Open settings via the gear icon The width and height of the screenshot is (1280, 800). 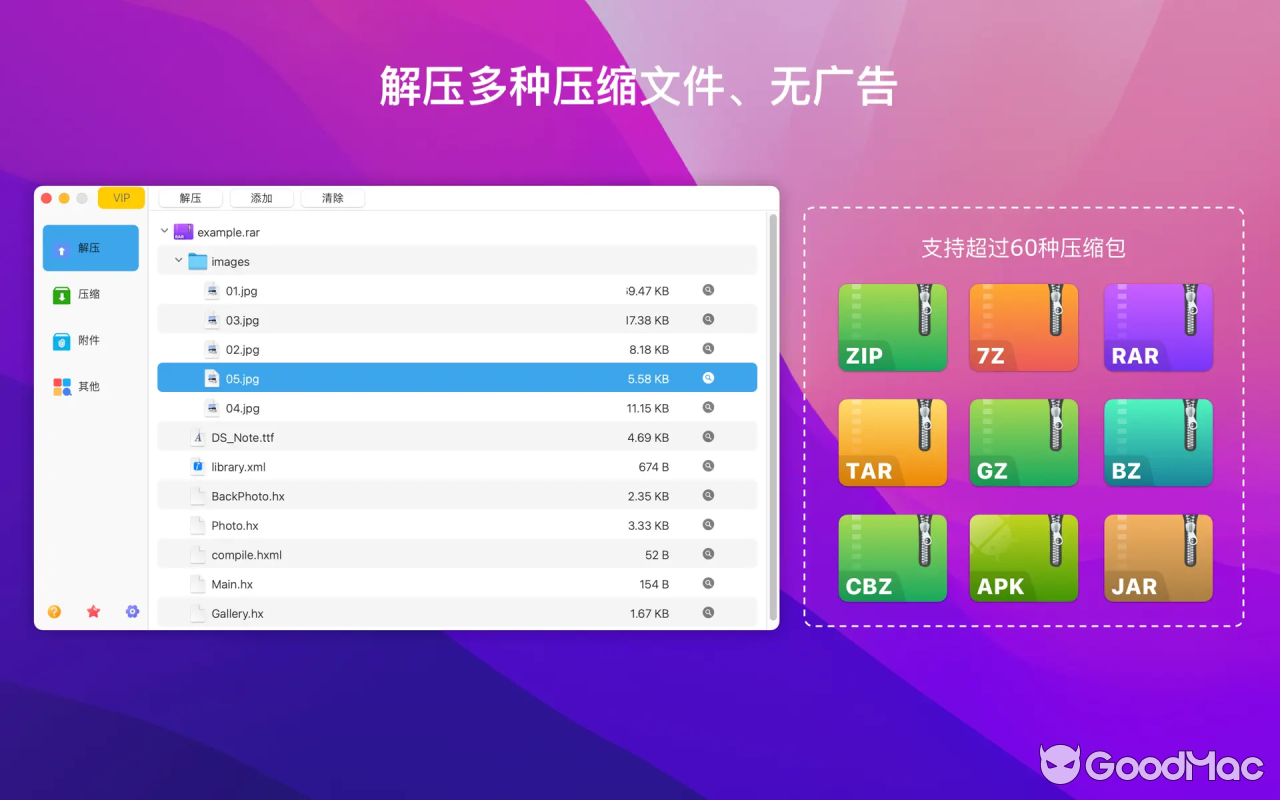point(132,611)
